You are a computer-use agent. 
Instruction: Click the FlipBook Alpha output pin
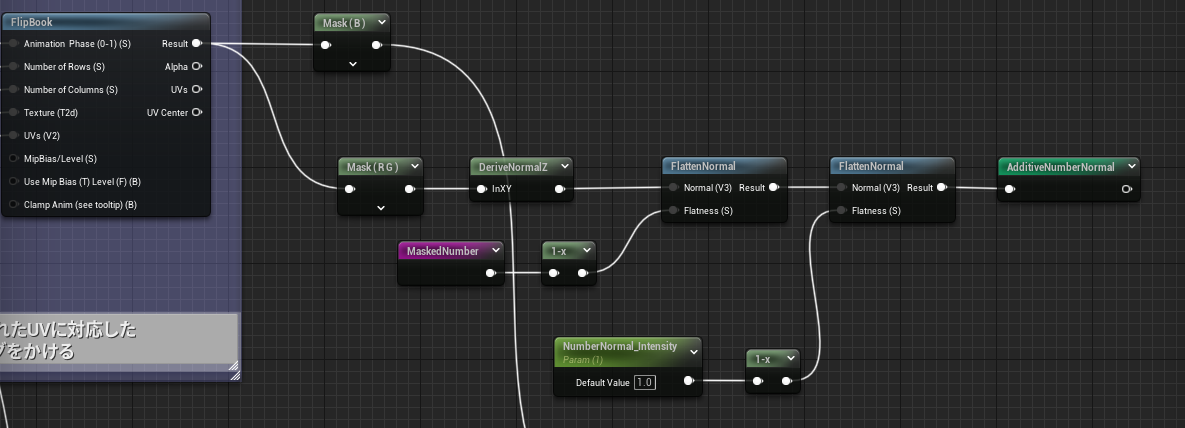point(196,67)
